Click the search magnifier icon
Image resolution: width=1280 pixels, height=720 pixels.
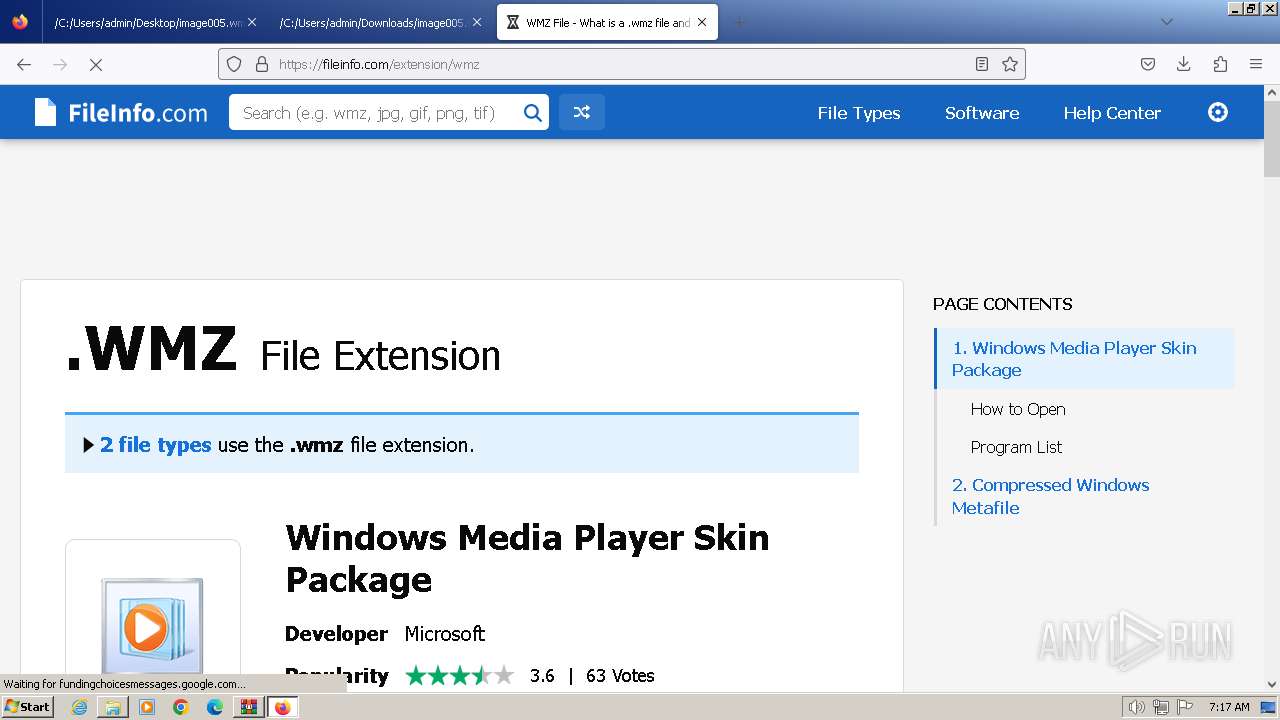[x=533, y=113]
